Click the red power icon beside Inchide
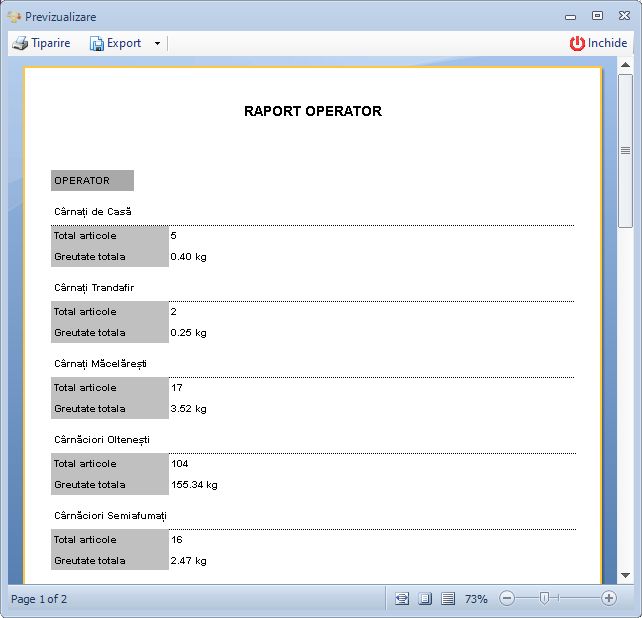 pyautogui.click(x=577, y=43)
